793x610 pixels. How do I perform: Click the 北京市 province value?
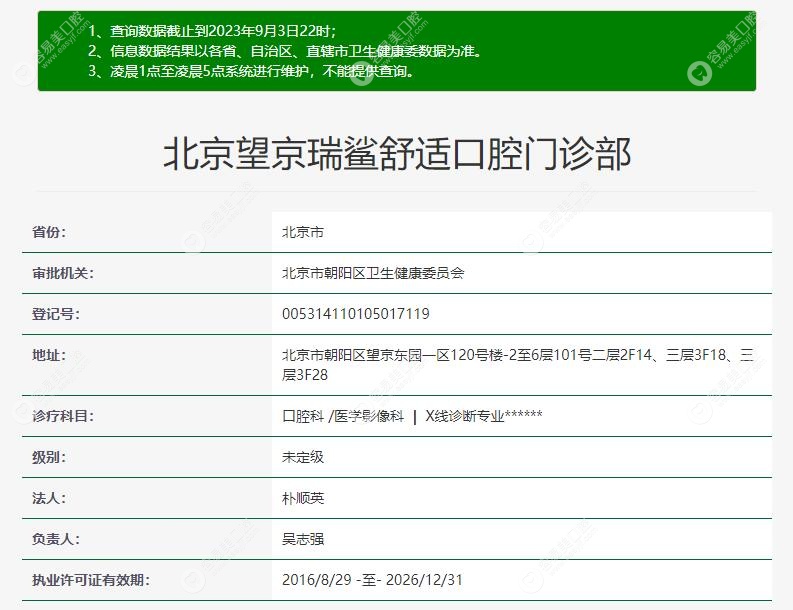click(303, 232)
